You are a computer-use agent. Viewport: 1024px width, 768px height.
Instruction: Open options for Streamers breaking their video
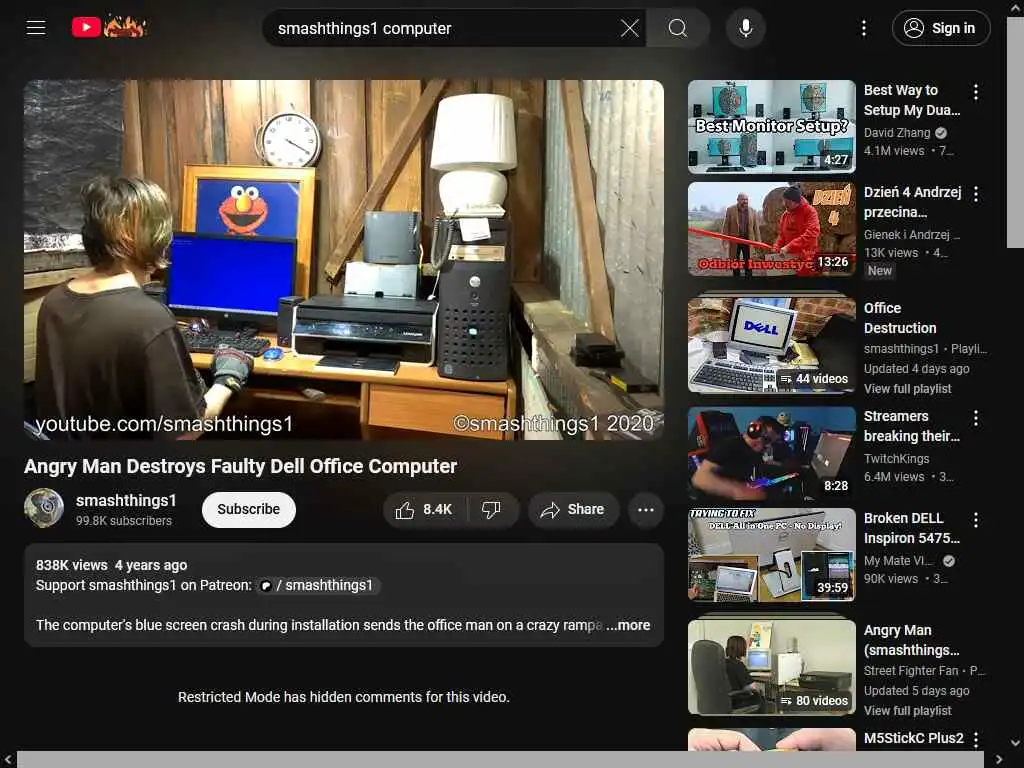[x=976, y=419]
